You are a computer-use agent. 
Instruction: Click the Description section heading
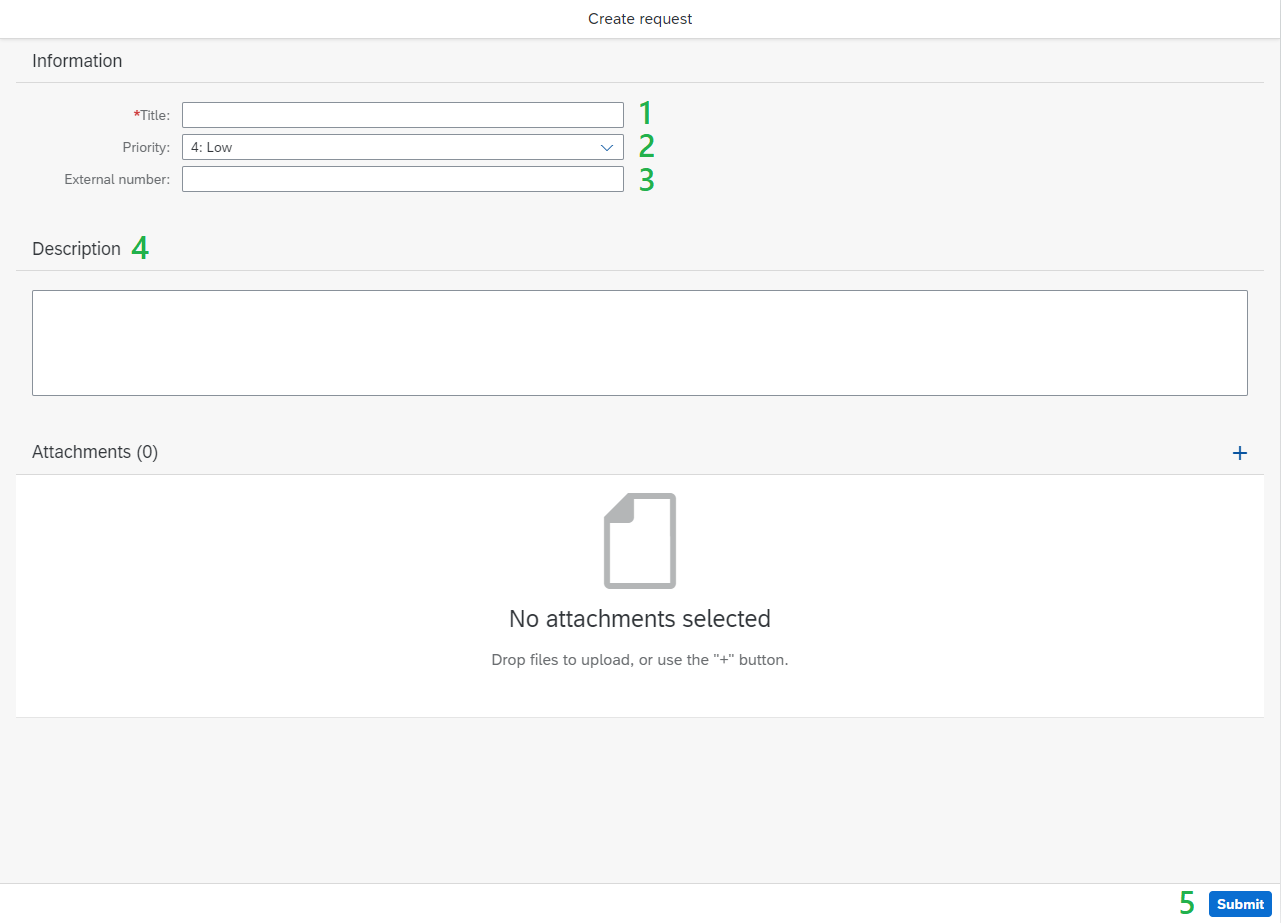point(76,249)
